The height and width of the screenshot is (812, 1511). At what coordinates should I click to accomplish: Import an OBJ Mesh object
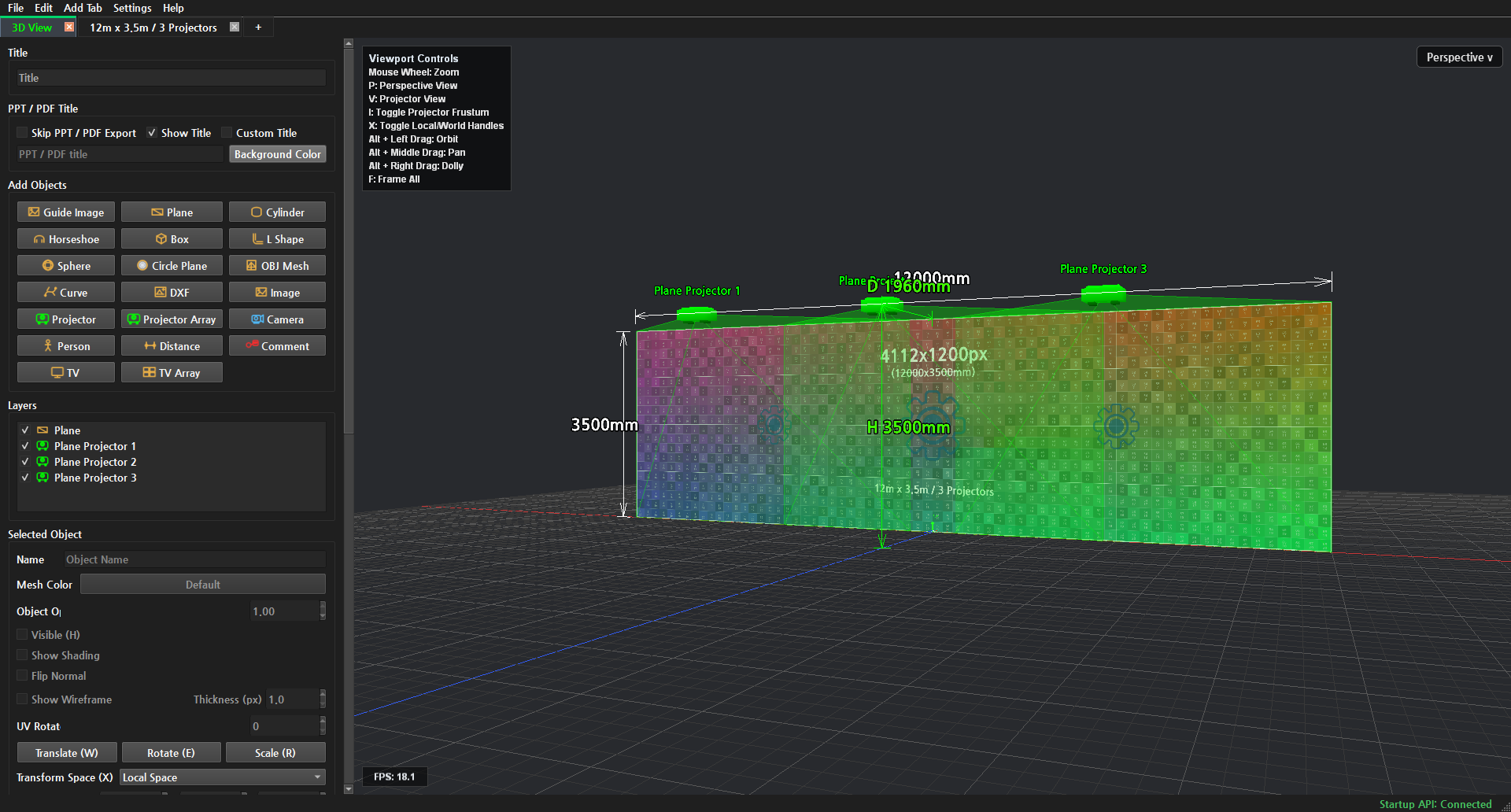277,266
